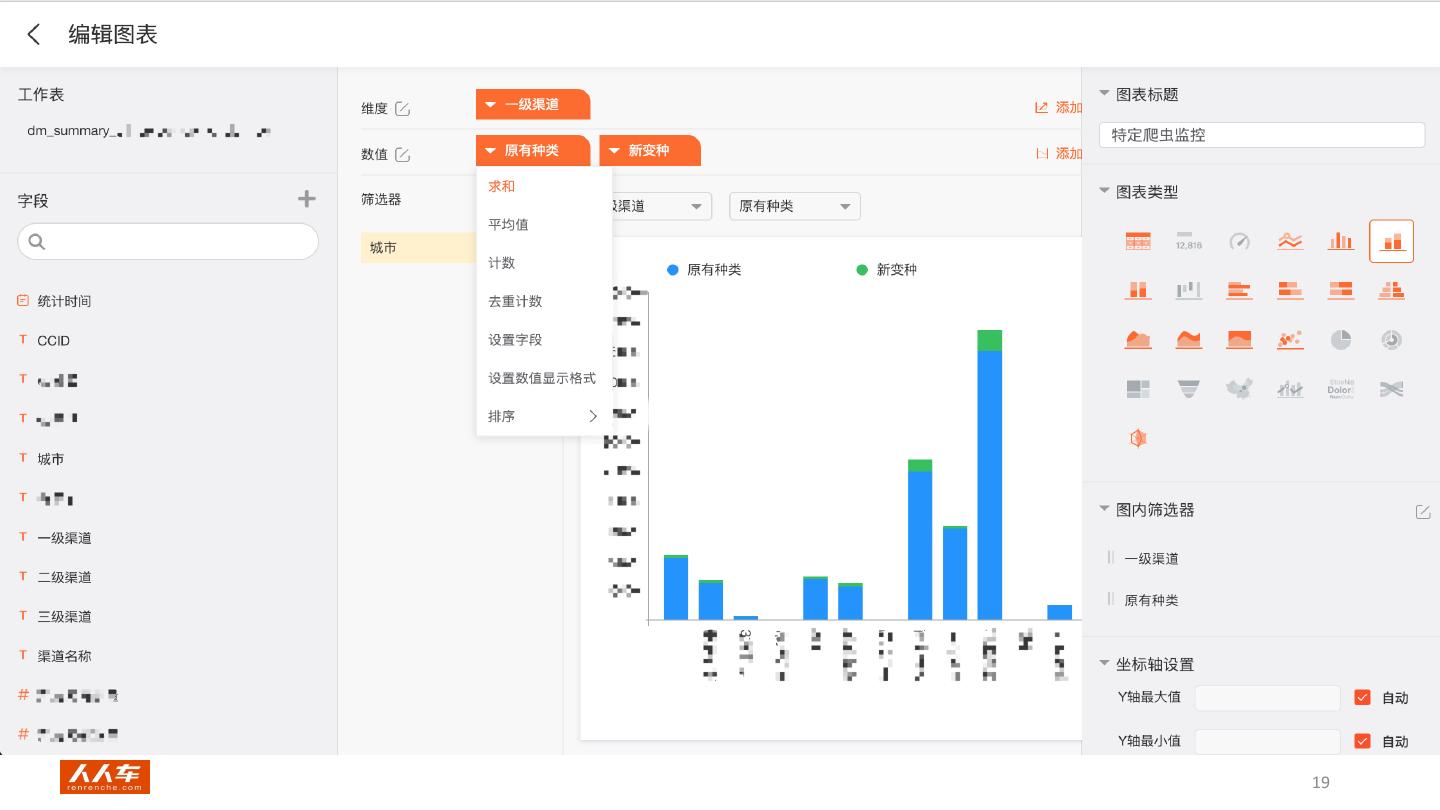This screenshot has width=1440, height=810.
Task: Click the plus button to add field
Action: coord(307,199)
